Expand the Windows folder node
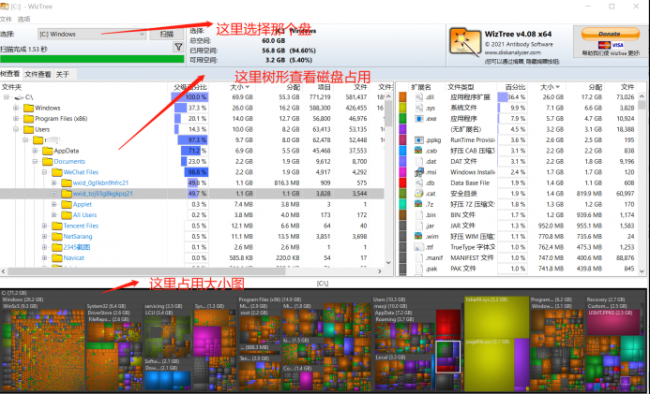The width and height of the screenshot is (650, 394). (16, 108)
